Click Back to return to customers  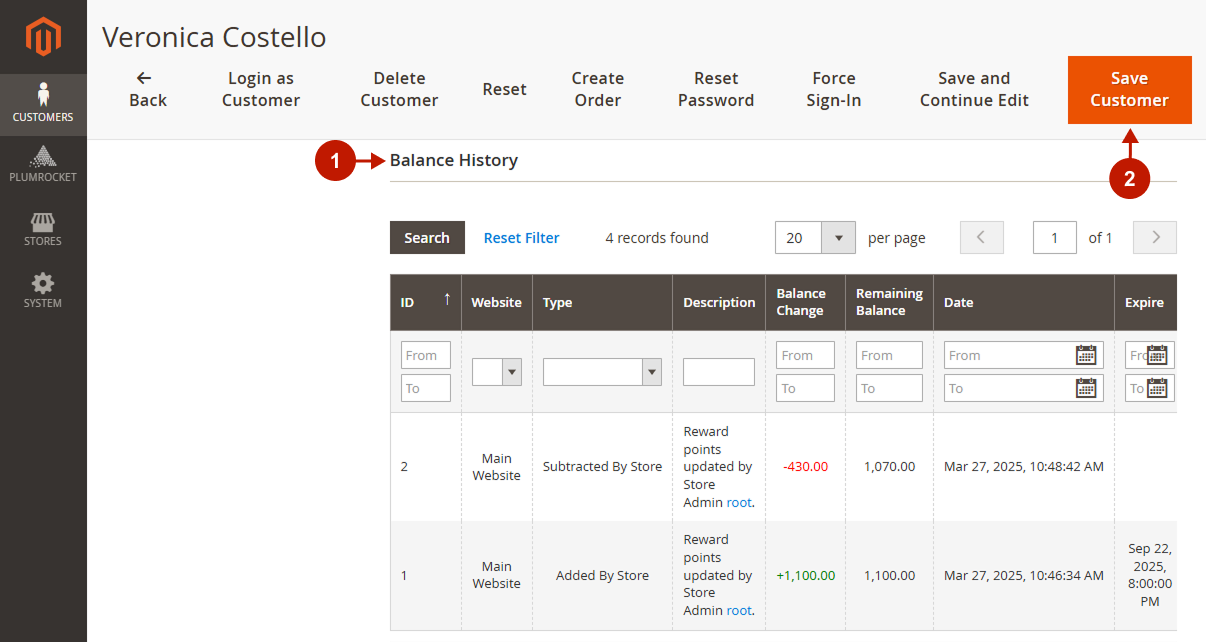147,90
